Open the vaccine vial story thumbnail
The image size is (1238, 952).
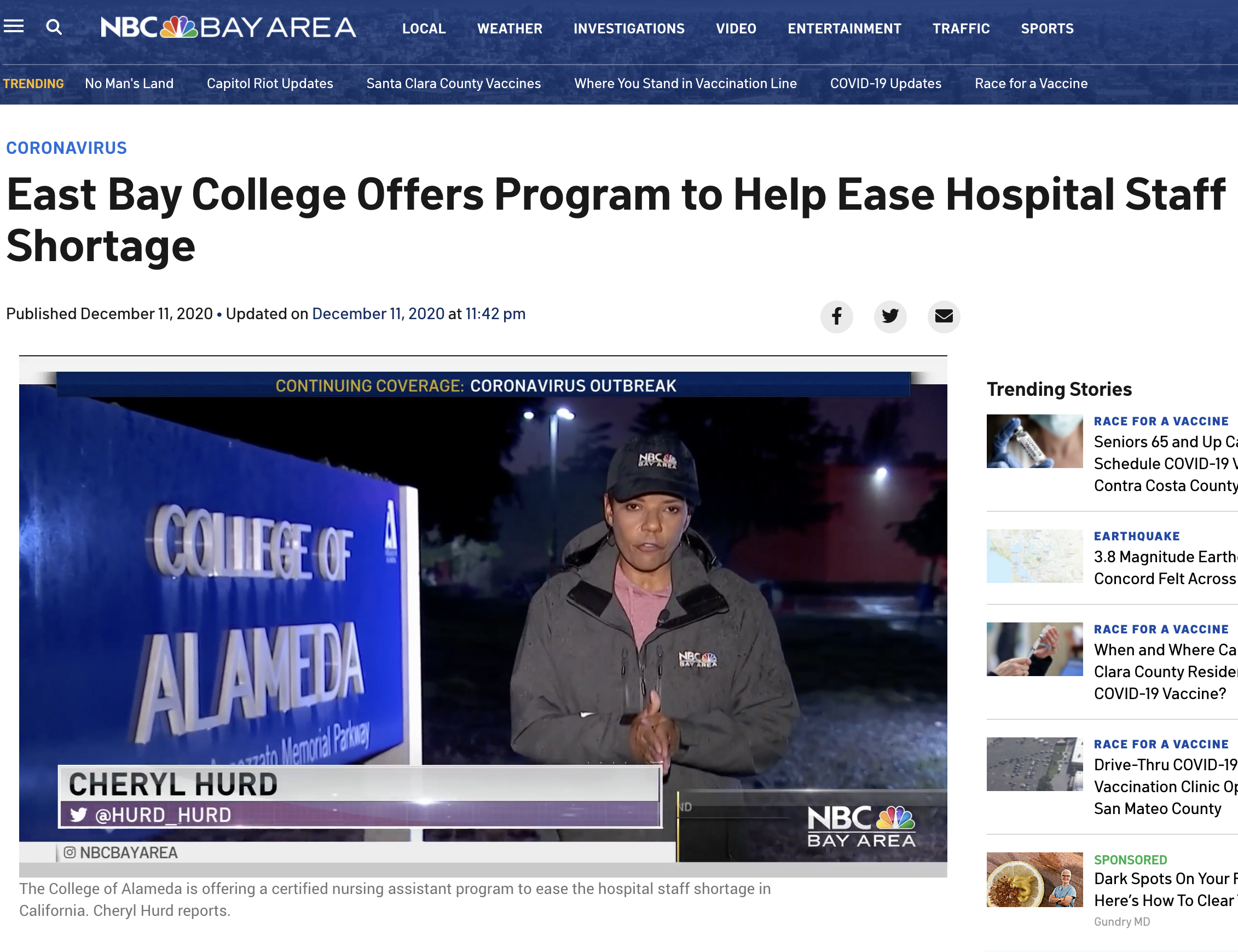pyautogui.click(x=1034, y=441)
